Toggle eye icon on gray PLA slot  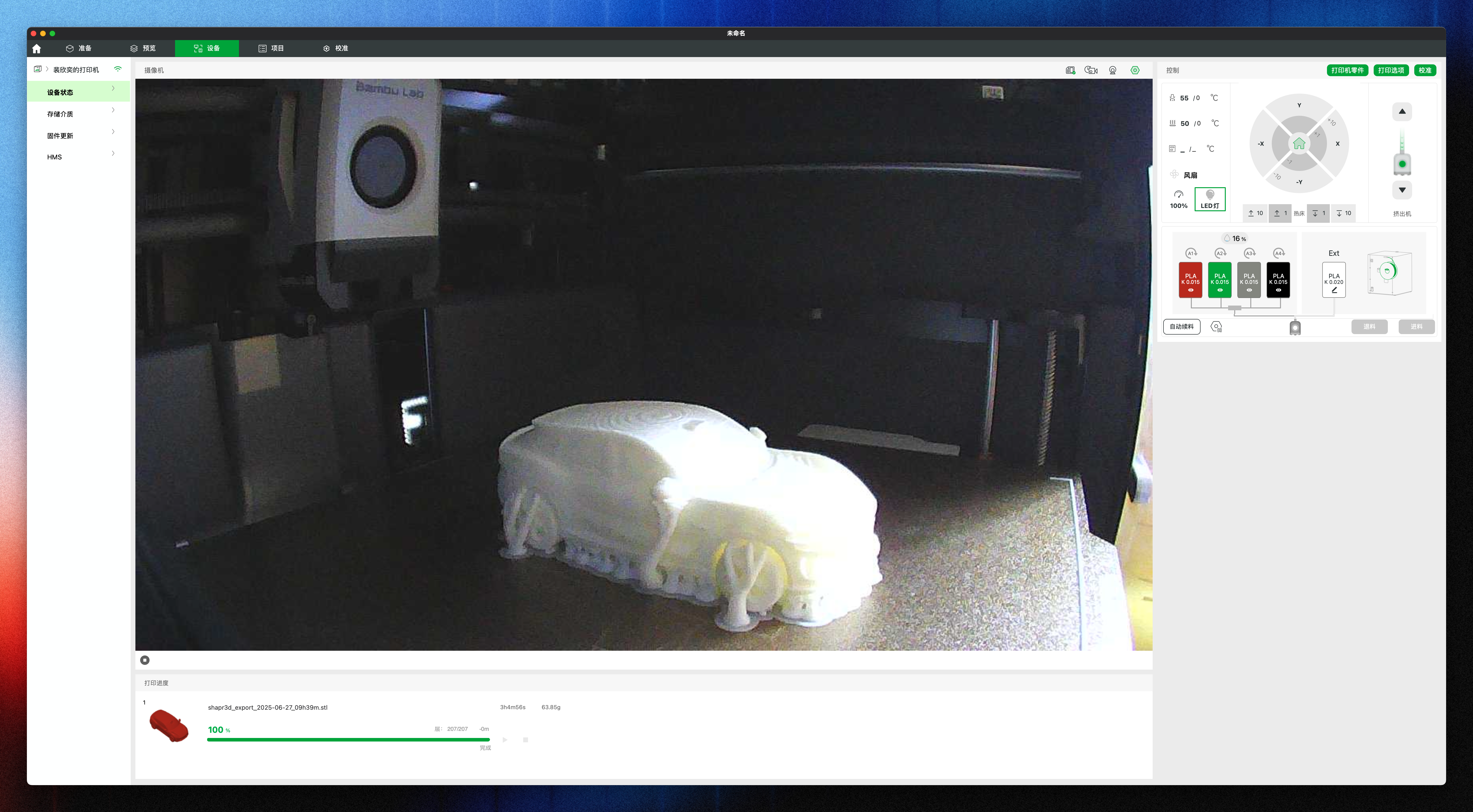[1249, 290]
